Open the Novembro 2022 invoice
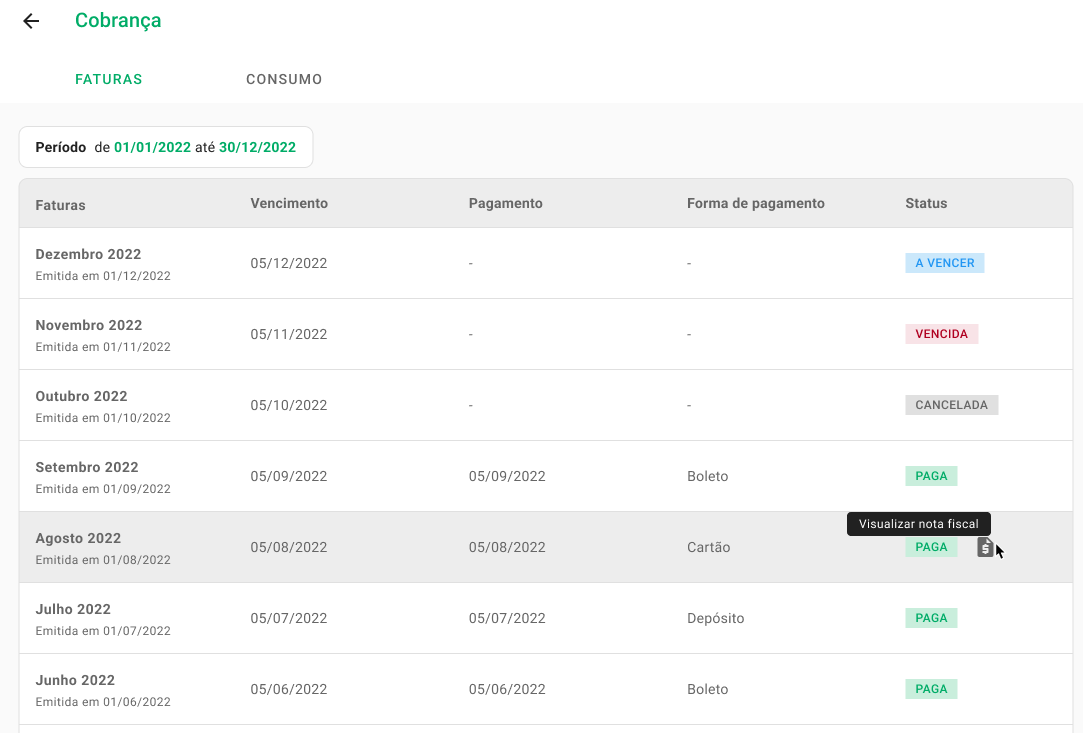Screen dimensions: 1083x733 (x=546, y=334)
